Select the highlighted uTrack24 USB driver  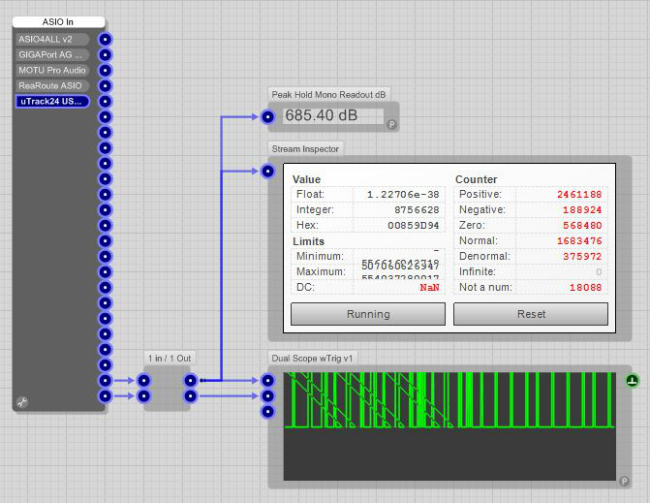point(52,101)
